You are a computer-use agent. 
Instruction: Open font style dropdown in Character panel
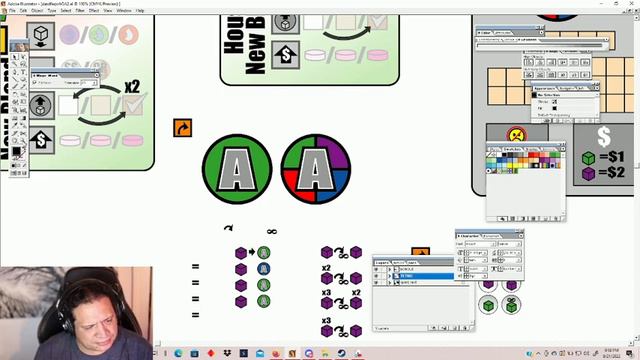[519, 244]
